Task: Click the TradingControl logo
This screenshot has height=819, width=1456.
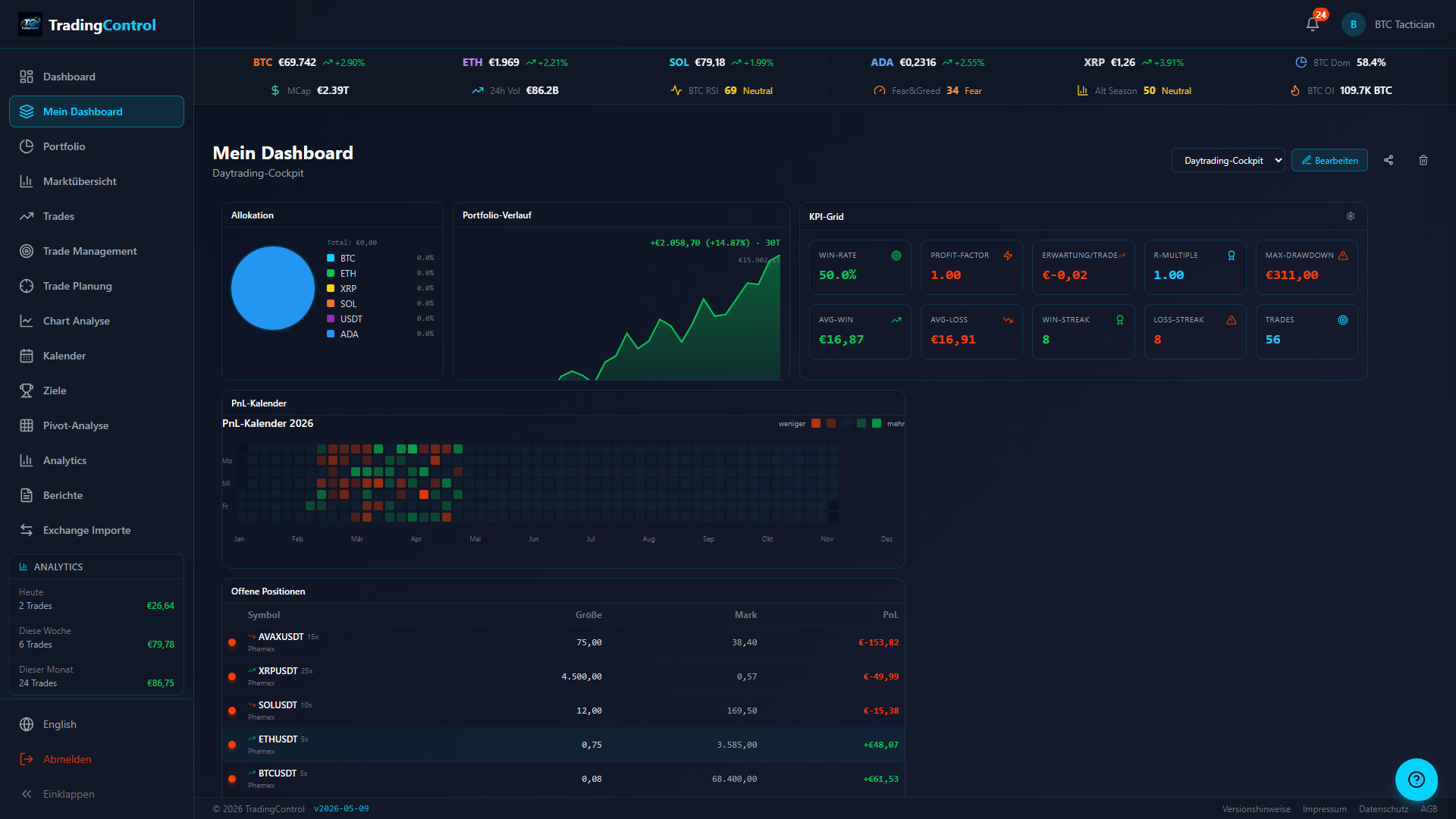Action: pos(87,24)
